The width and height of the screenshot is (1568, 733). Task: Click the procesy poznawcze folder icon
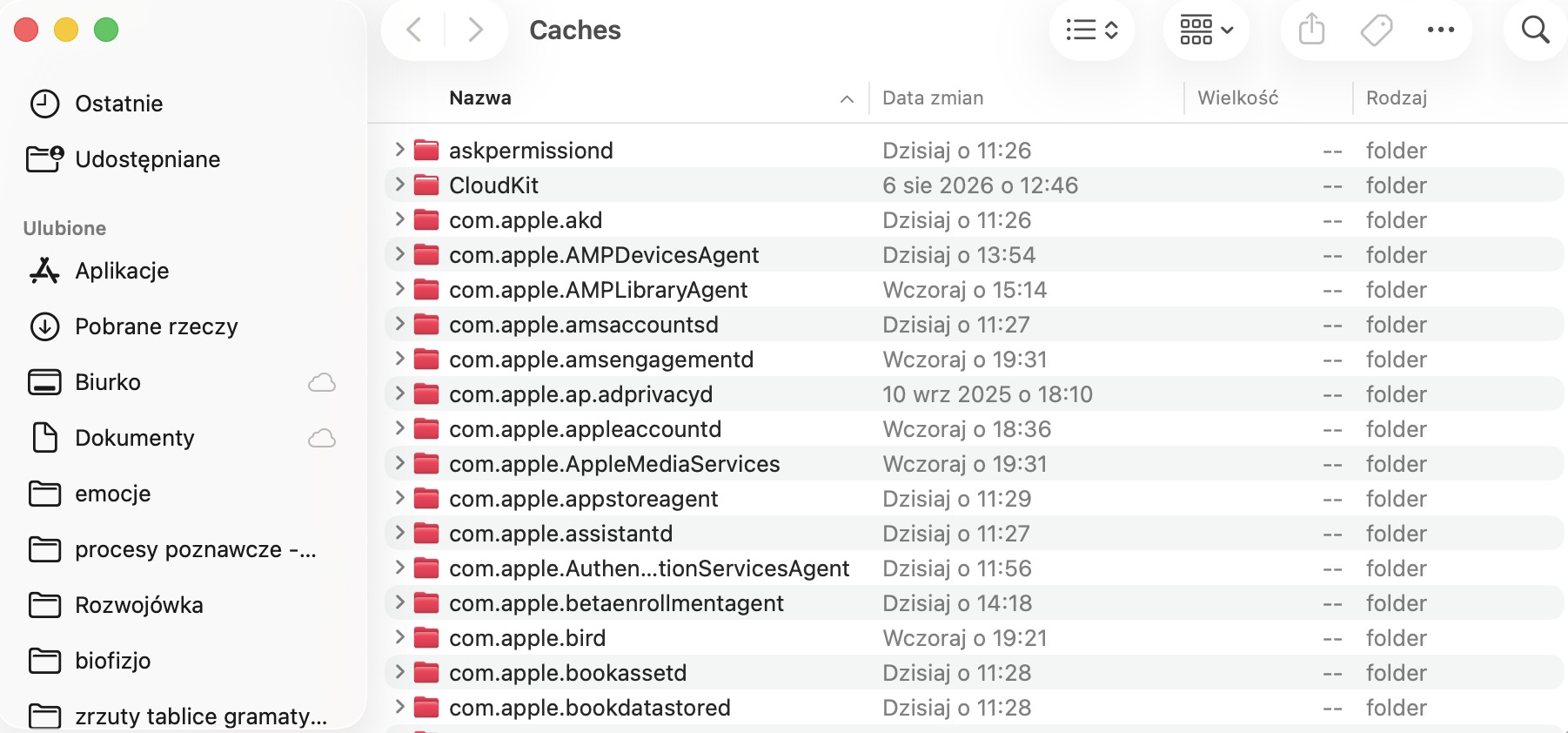pos(44,549)
